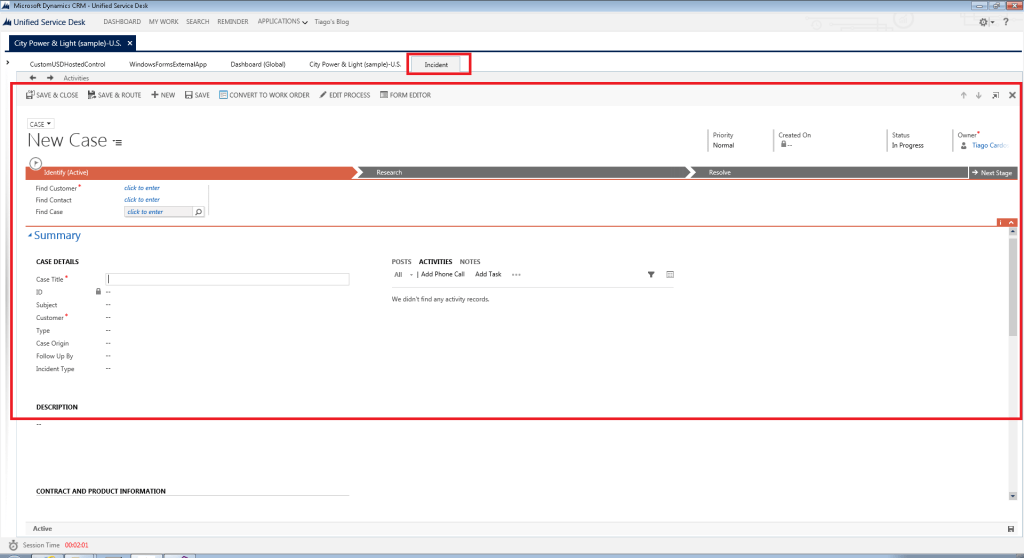1024x558 pixels.
Task: Click the save icon in bottom status bar
Action: point(1011,528)
